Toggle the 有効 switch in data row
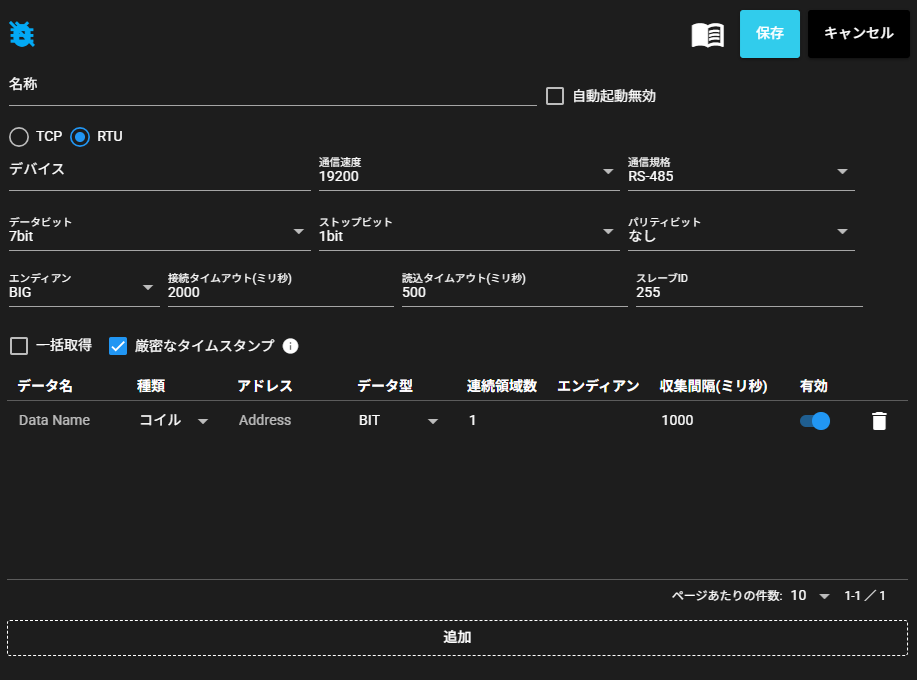Image resolution: width=917 pixels, height=680 pixels. click(815, 421)
